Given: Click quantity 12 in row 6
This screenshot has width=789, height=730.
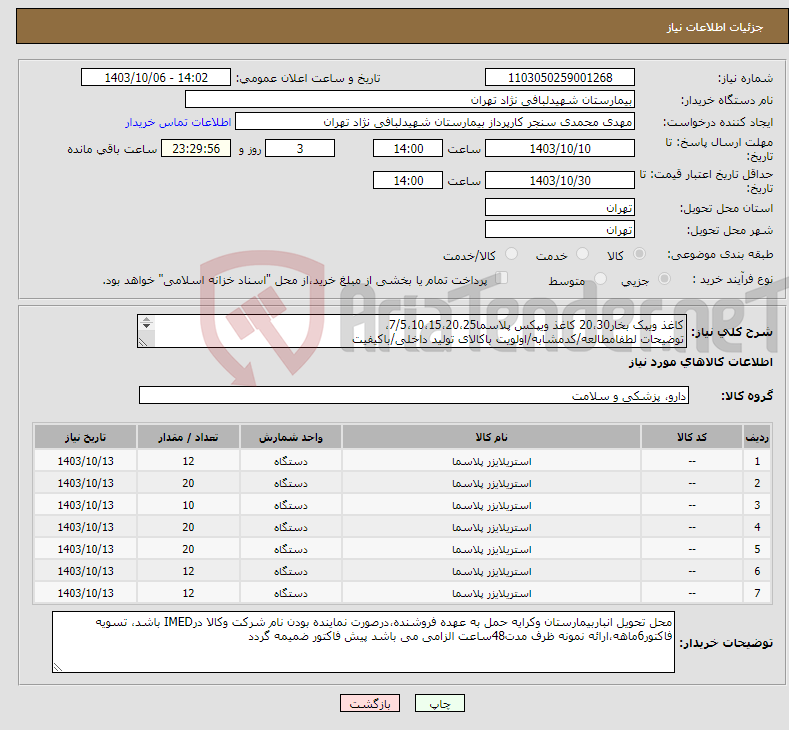Looking at the screenshot, I should 188,572.
